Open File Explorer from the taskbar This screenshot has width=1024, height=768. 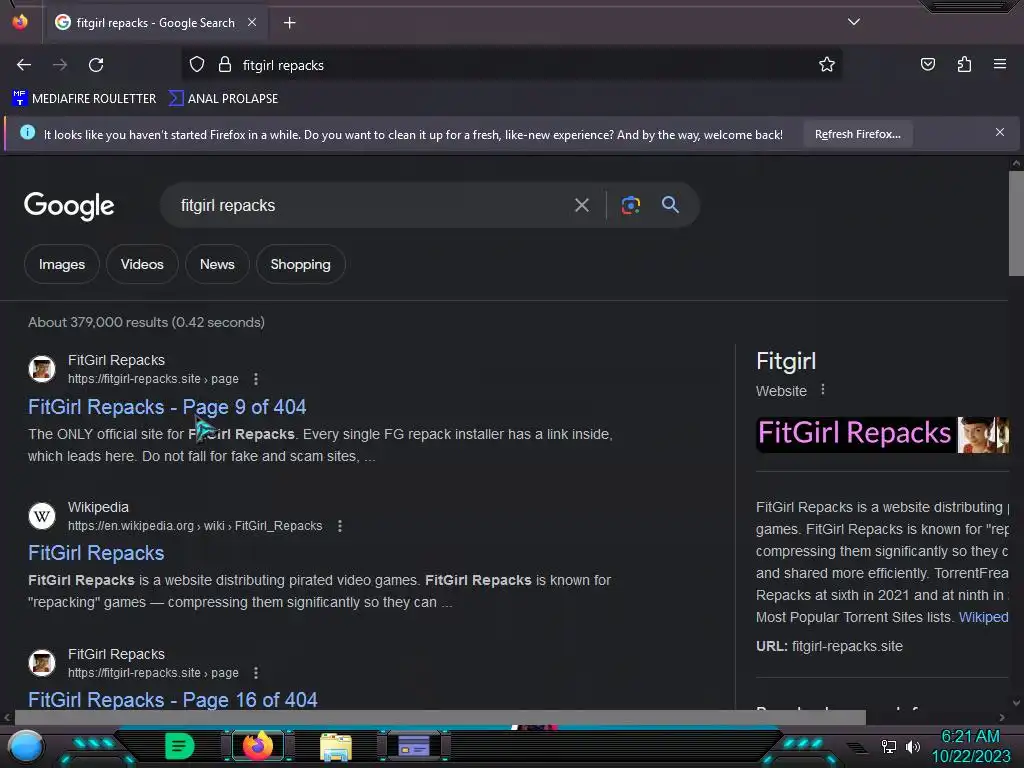[x=336, y=746]
